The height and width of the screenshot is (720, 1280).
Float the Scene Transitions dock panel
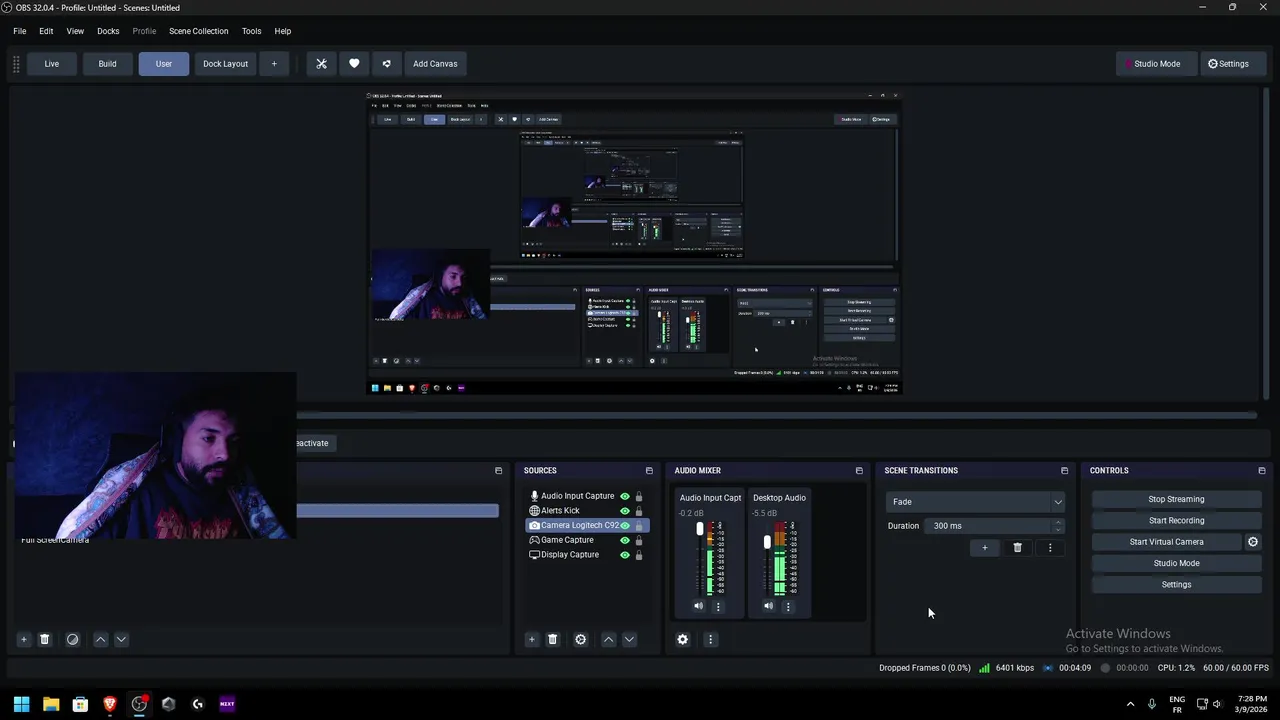(x=1064, y=471)
